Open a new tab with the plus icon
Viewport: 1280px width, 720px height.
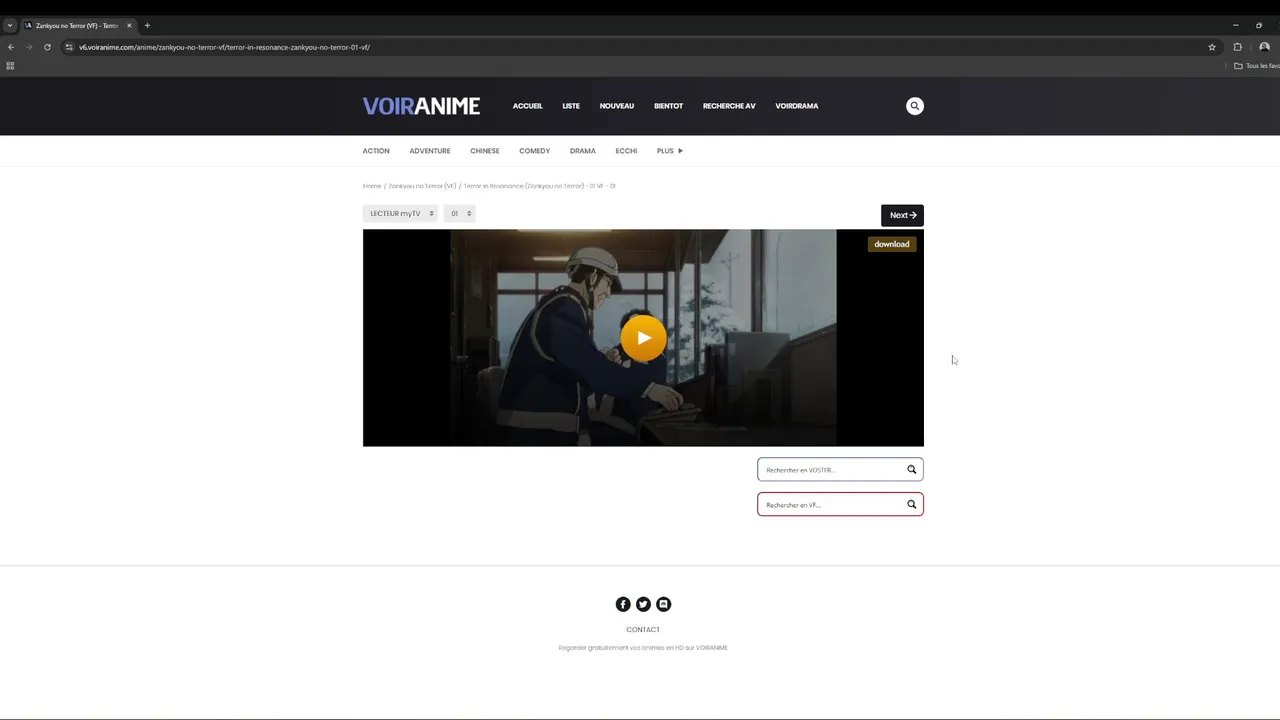tap(147, 25)
